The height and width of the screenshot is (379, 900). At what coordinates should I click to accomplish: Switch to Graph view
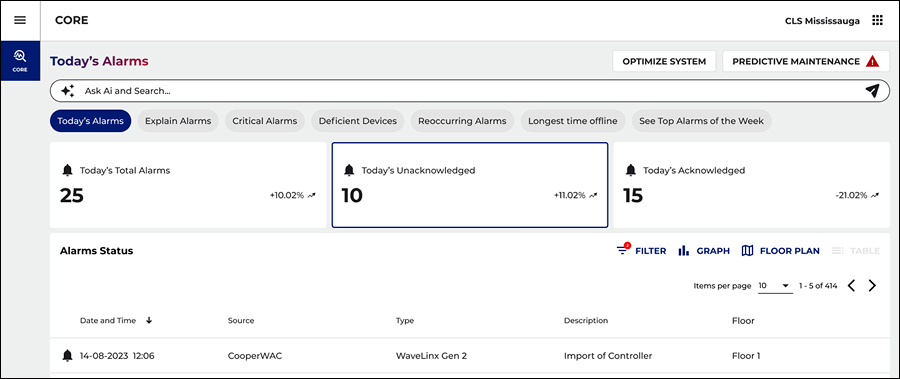pos(704,251)
